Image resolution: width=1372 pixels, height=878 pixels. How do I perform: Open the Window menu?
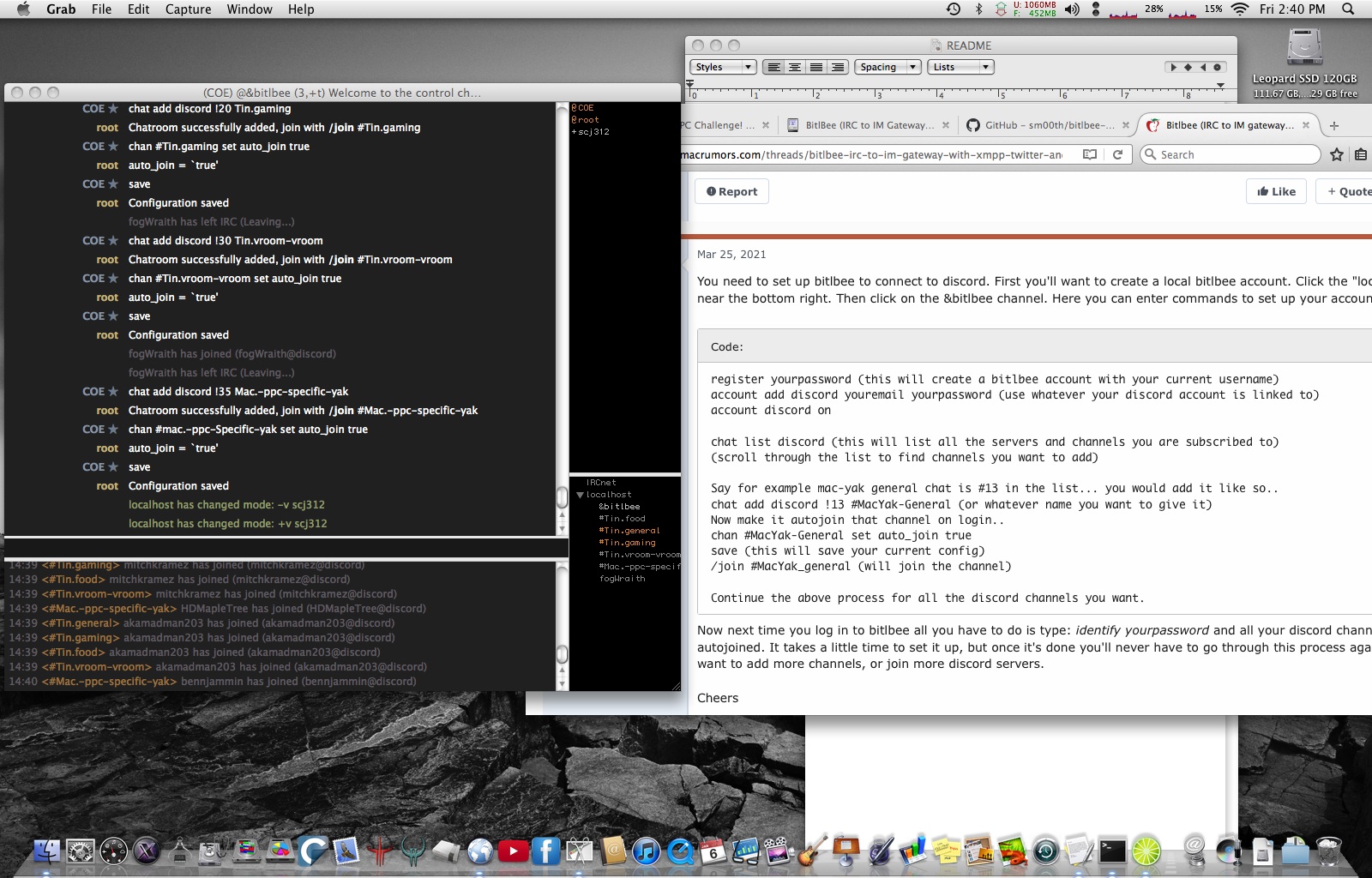tap(250, 9)
